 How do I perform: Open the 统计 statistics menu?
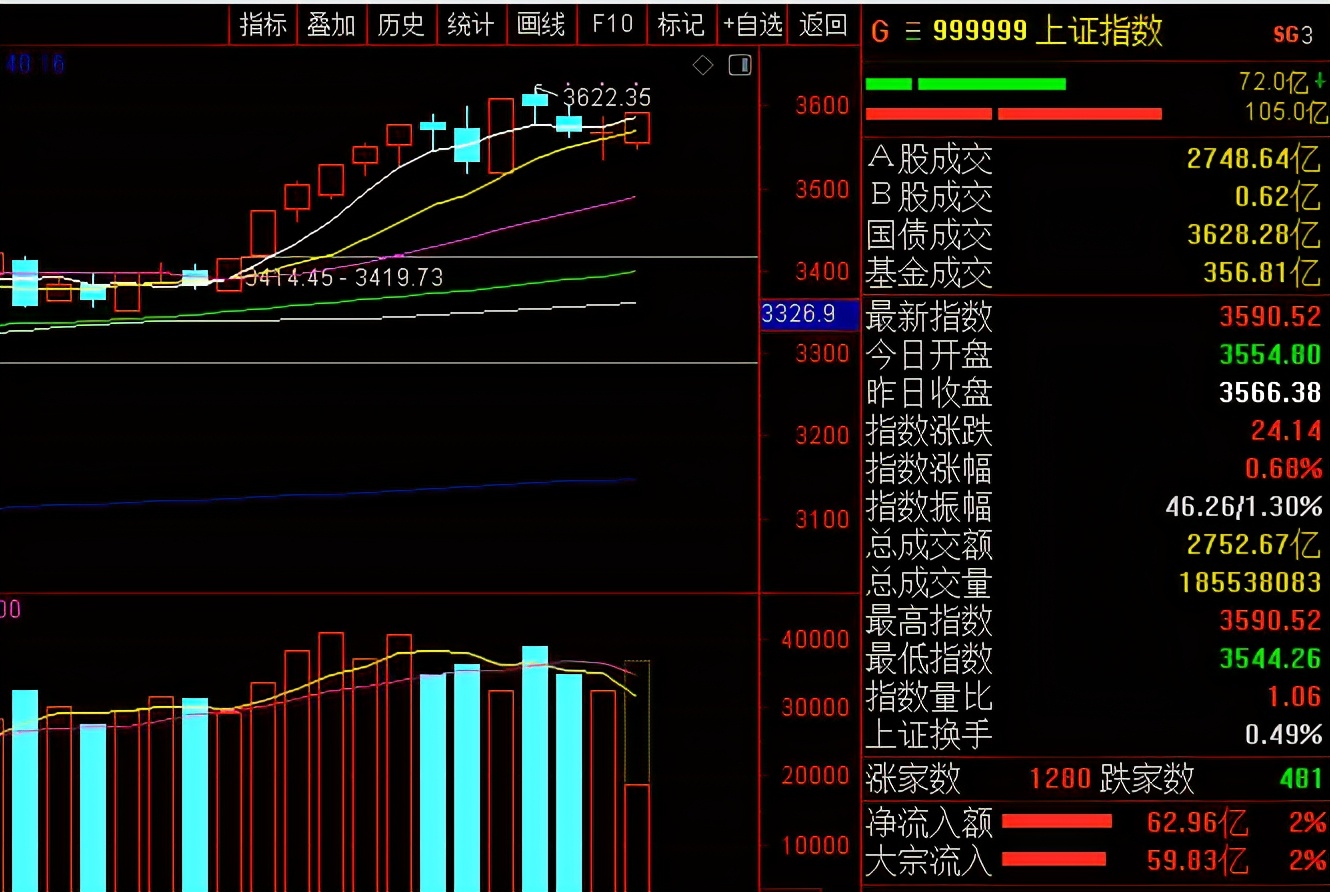pyautogui.click(x=470, y=24)
